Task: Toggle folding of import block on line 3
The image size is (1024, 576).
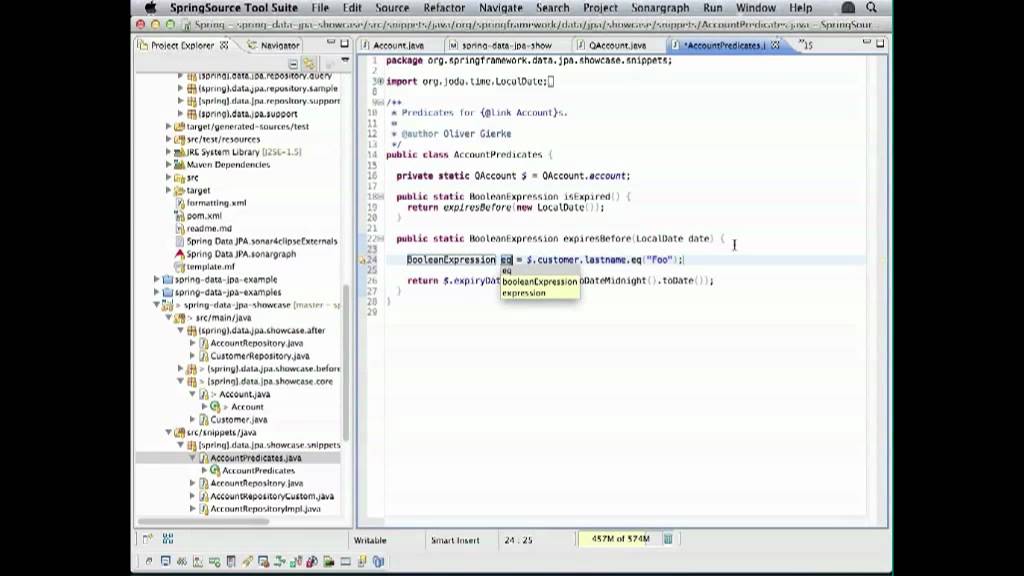Action: pyautogui.click(x=381, y=82)
